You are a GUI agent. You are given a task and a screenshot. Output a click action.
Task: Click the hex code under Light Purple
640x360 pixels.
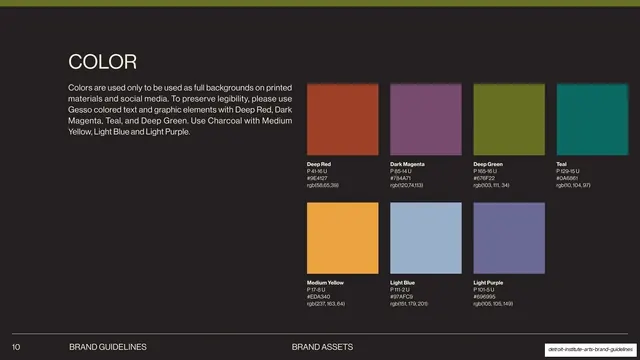coord(484,296)
